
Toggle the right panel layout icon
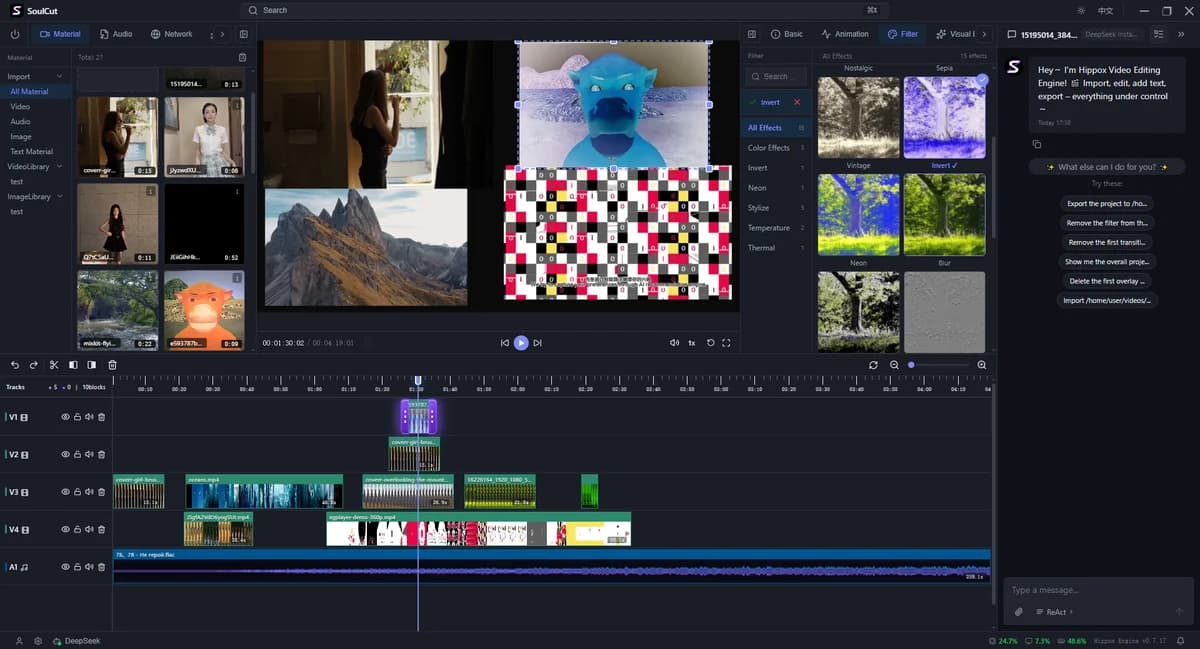tap(752, 34)
